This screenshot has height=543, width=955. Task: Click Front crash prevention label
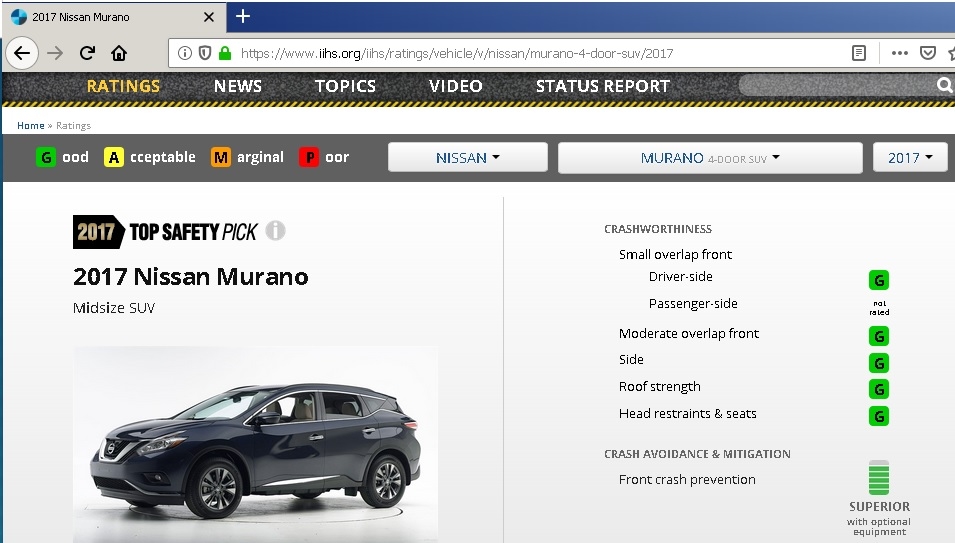(x=687, y=480)
